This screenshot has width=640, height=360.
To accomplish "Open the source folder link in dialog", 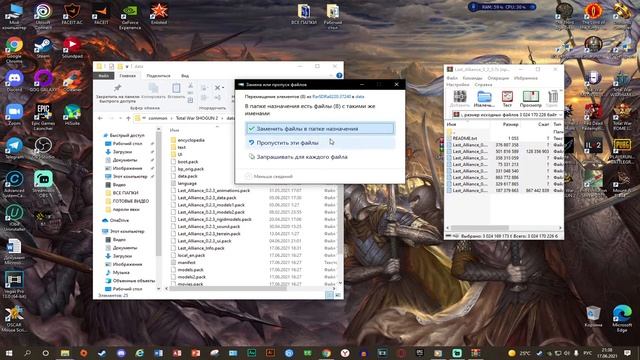I will pyautogui.click(x=331, y=97).
